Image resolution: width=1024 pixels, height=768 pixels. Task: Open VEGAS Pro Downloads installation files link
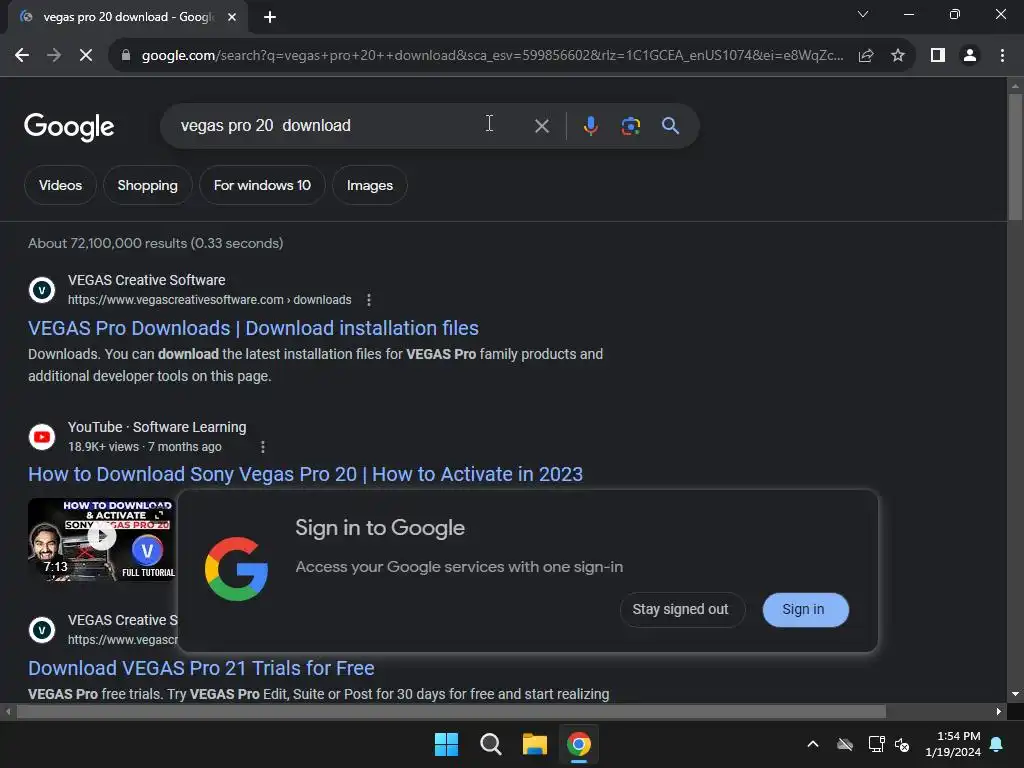tap(253, 328)
